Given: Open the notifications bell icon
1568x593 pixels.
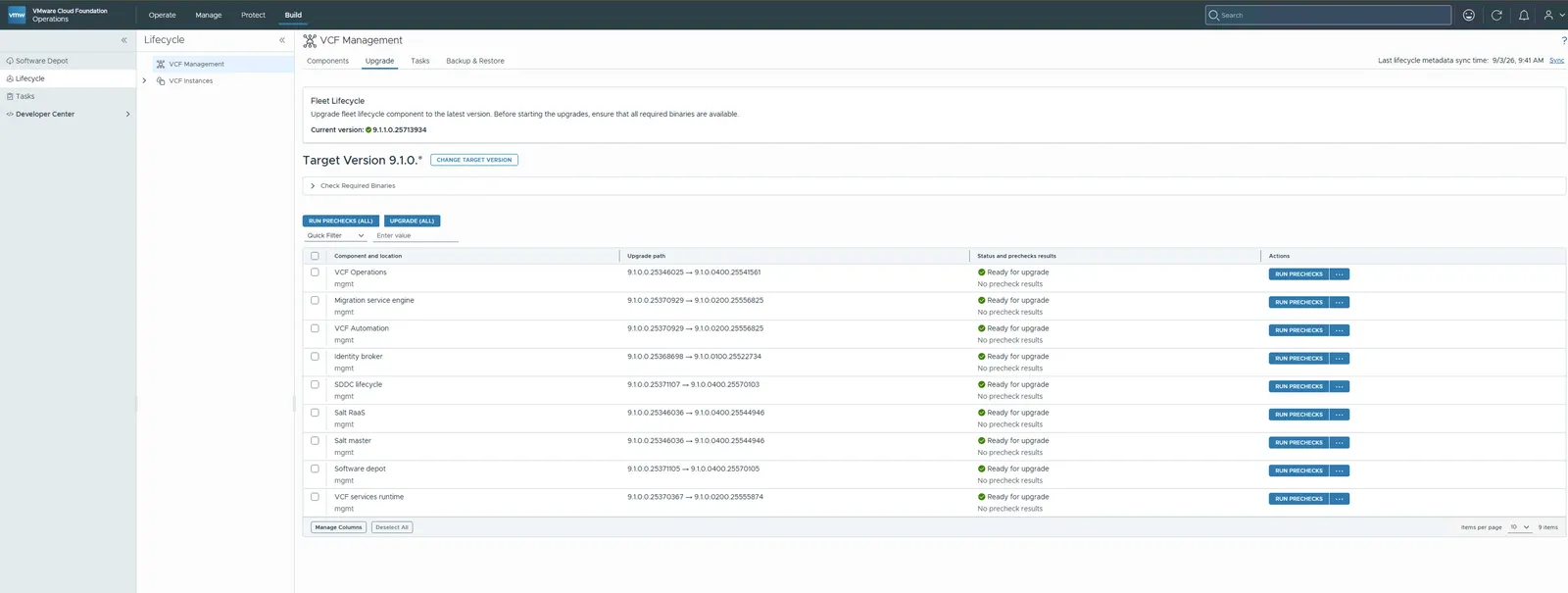Looking at the screenshot, I should 1524,15.
